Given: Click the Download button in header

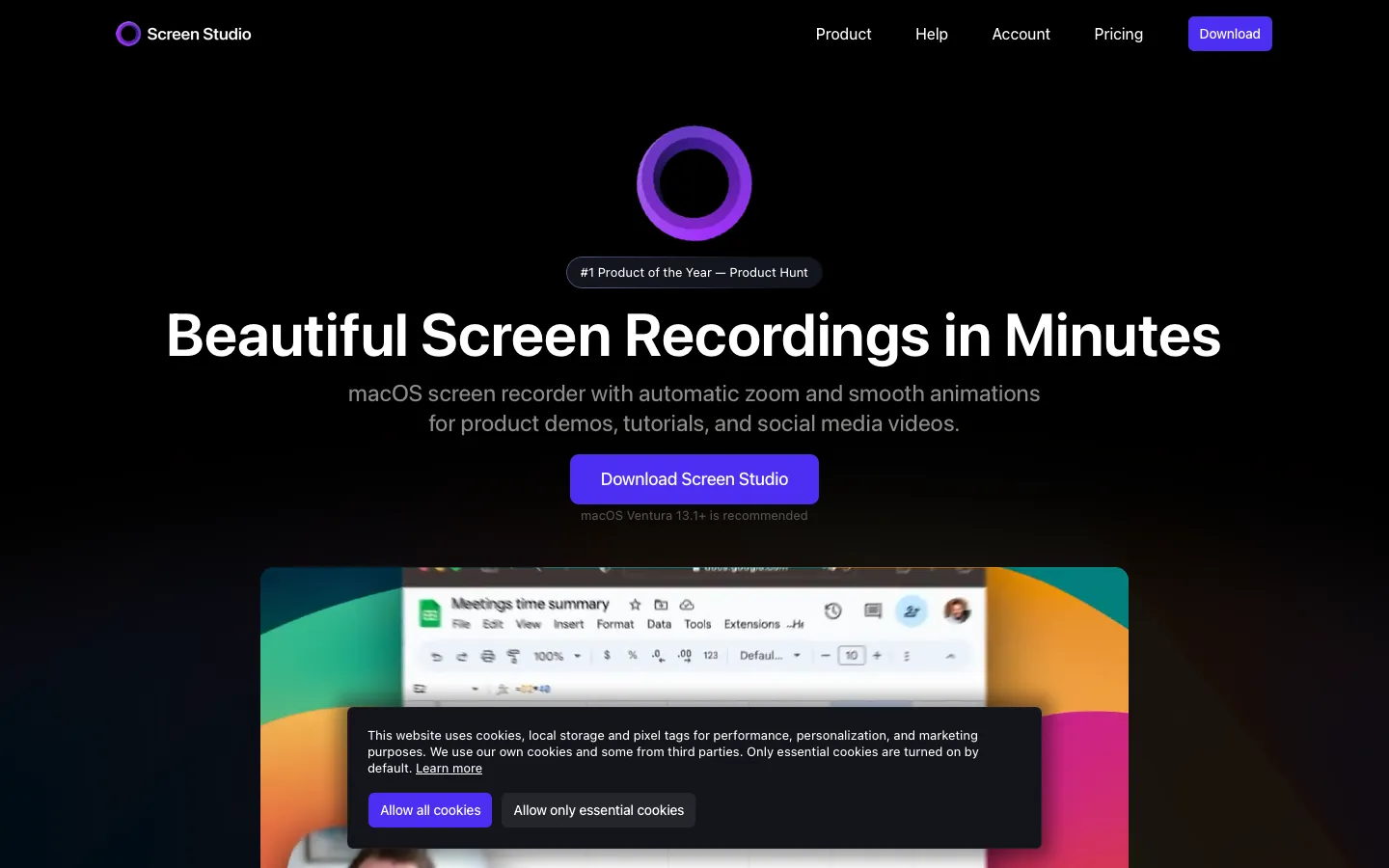Looking at the screenshot, I should [x=1230, y=34].
